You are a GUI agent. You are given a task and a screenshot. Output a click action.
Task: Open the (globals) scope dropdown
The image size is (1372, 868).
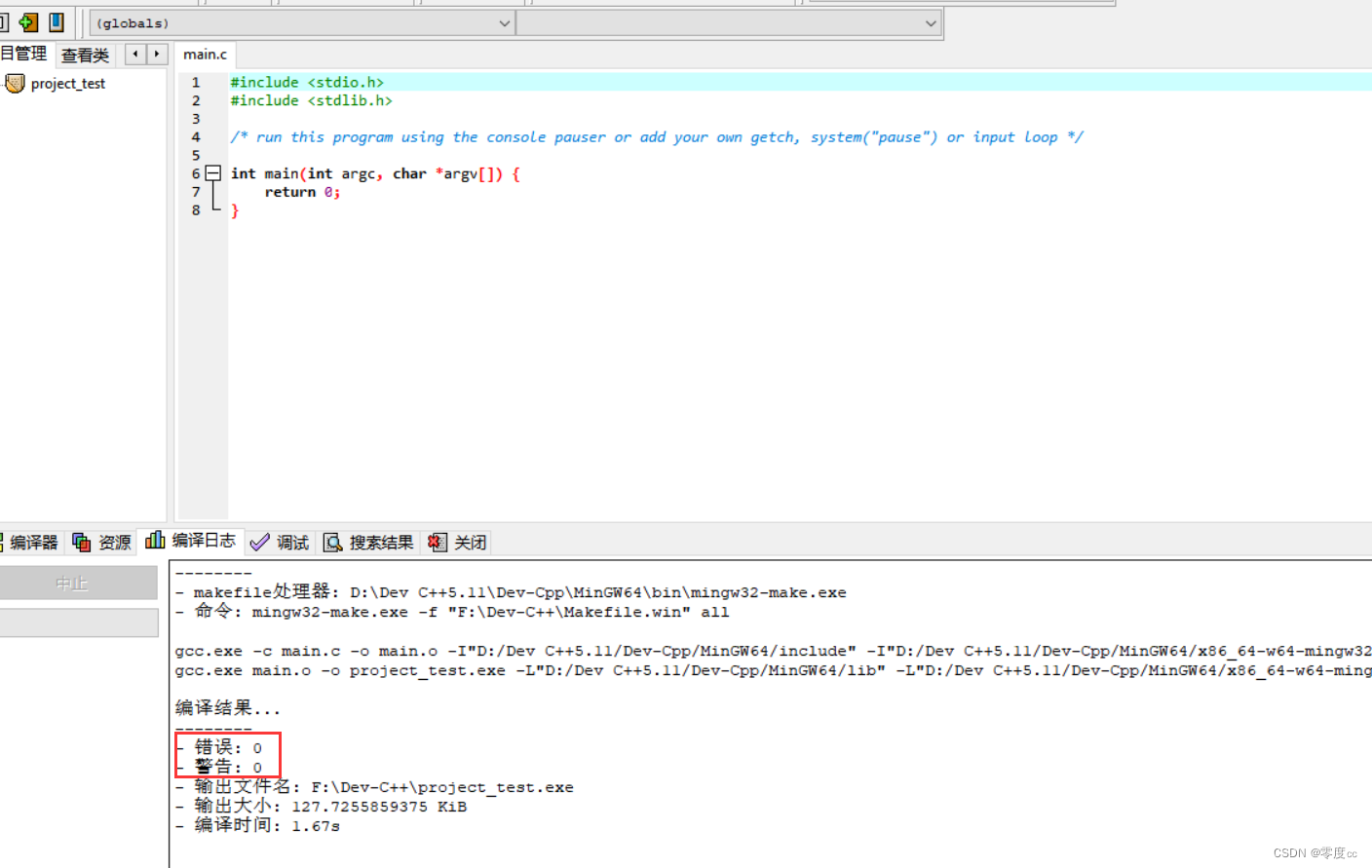pyautogui.click(x=302, y=23)
